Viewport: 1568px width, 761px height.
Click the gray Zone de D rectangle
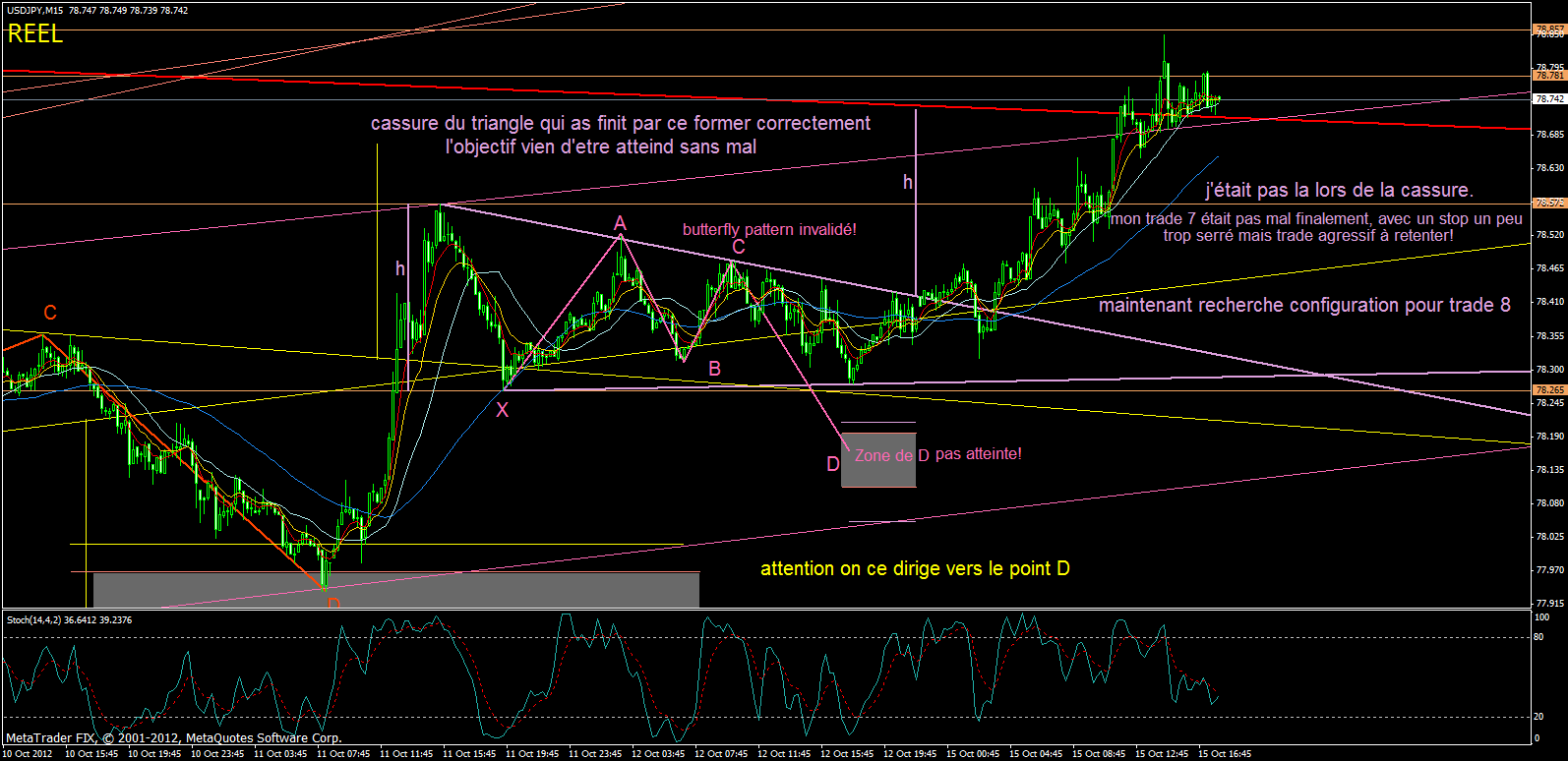pos(878,458)
